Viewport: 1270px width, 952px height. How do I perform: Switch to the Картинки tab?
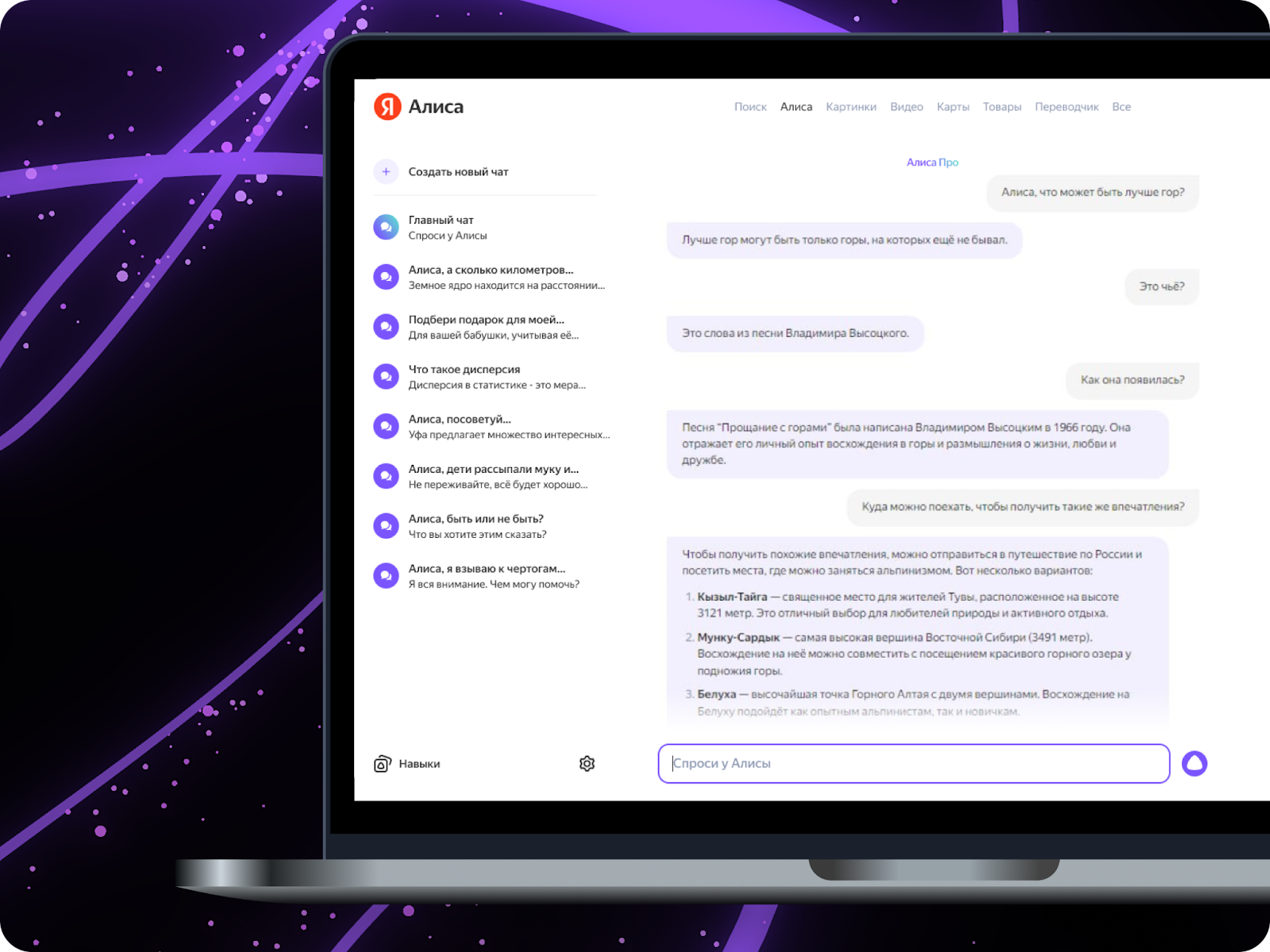pos(851,107)
